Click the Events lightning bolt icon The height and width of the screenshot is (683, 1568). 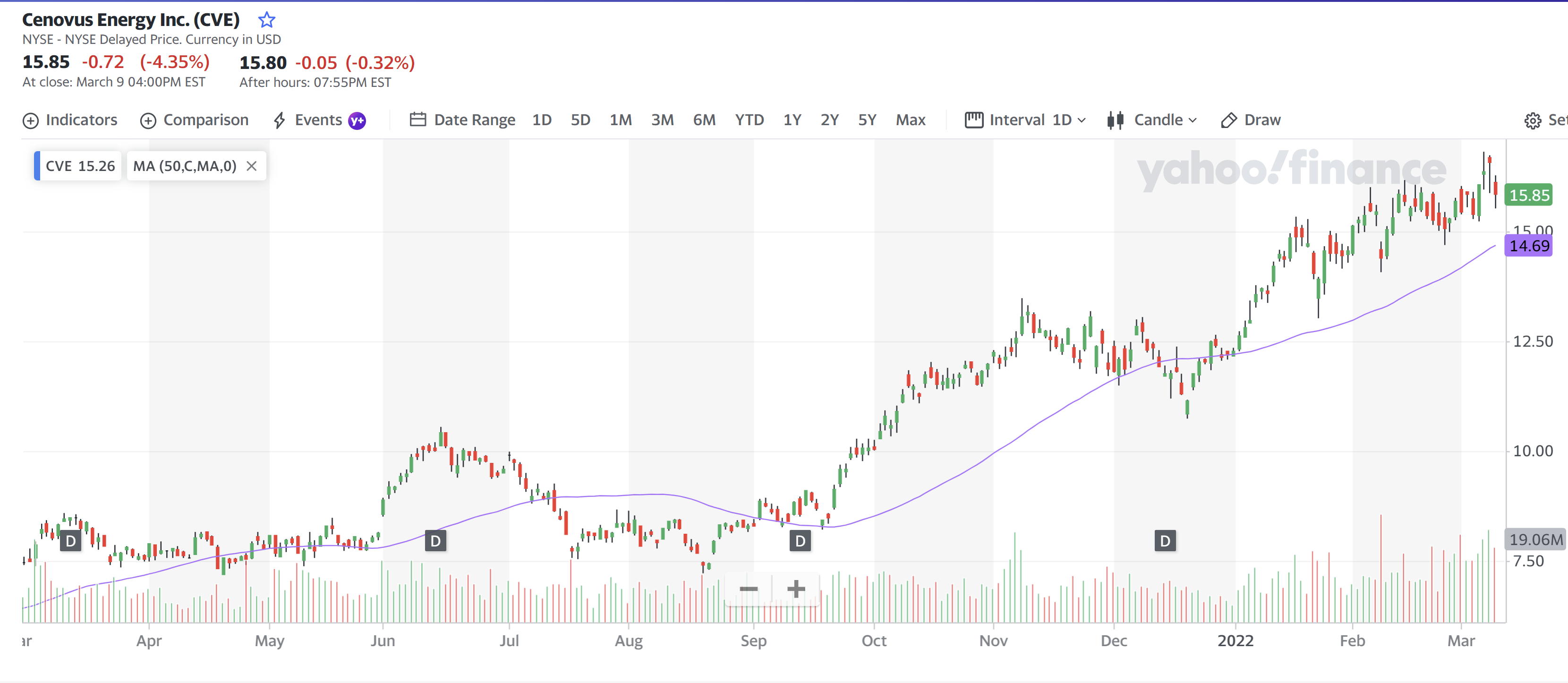point(280,120)
